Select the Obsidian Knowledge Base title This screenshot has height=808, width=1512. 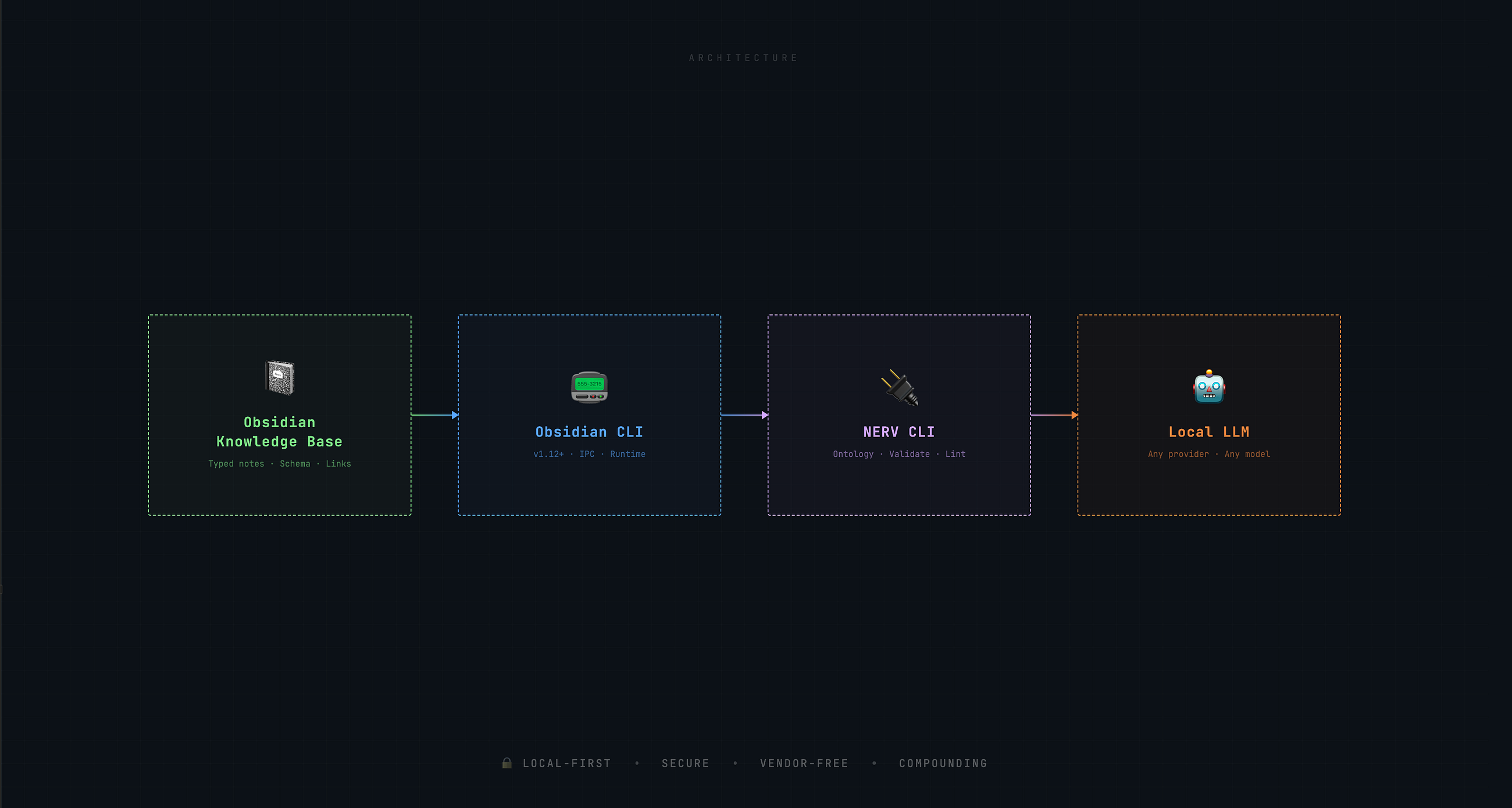tap(279, 432)
